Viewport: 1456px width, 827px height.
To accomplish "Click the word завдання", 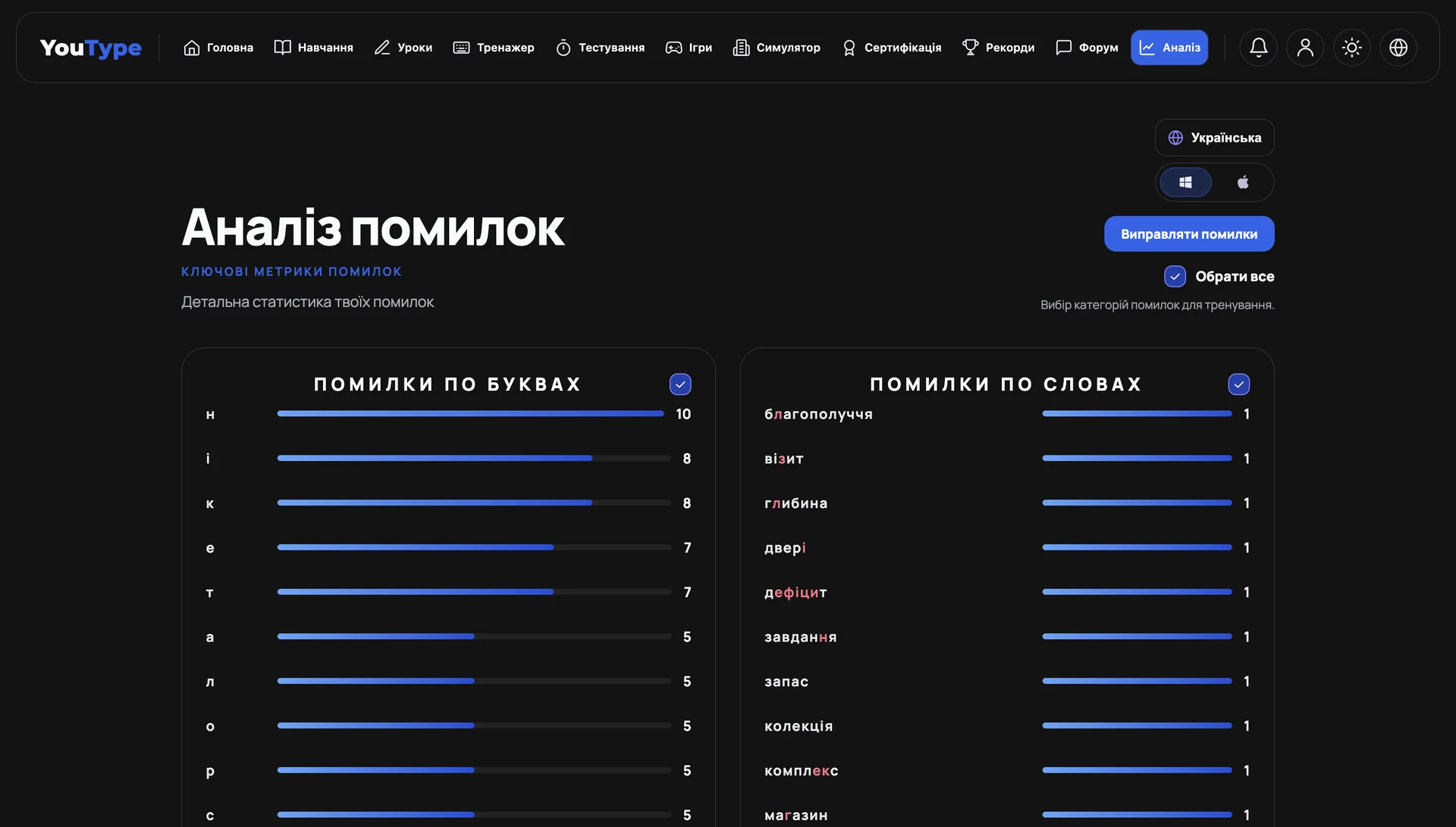I will (x=801, y=637).
